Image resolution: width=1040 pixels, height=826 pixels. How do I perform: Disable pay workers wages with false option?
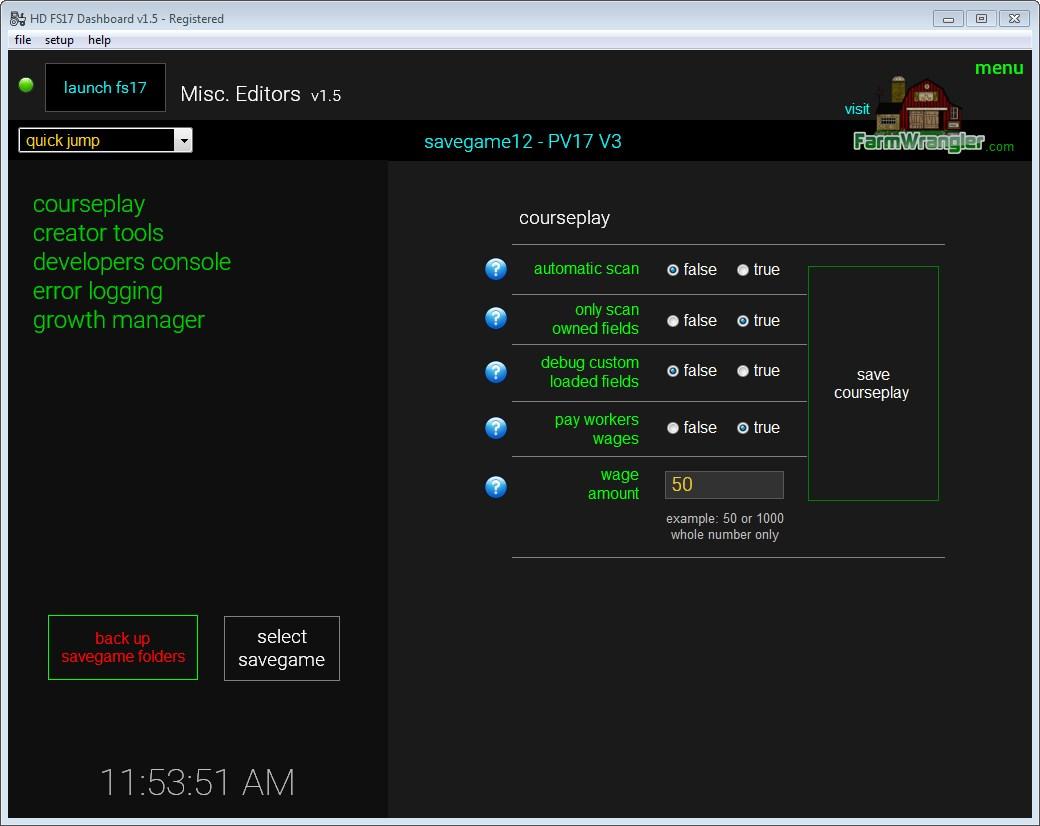pyautogui.click(x=673, y=428)
